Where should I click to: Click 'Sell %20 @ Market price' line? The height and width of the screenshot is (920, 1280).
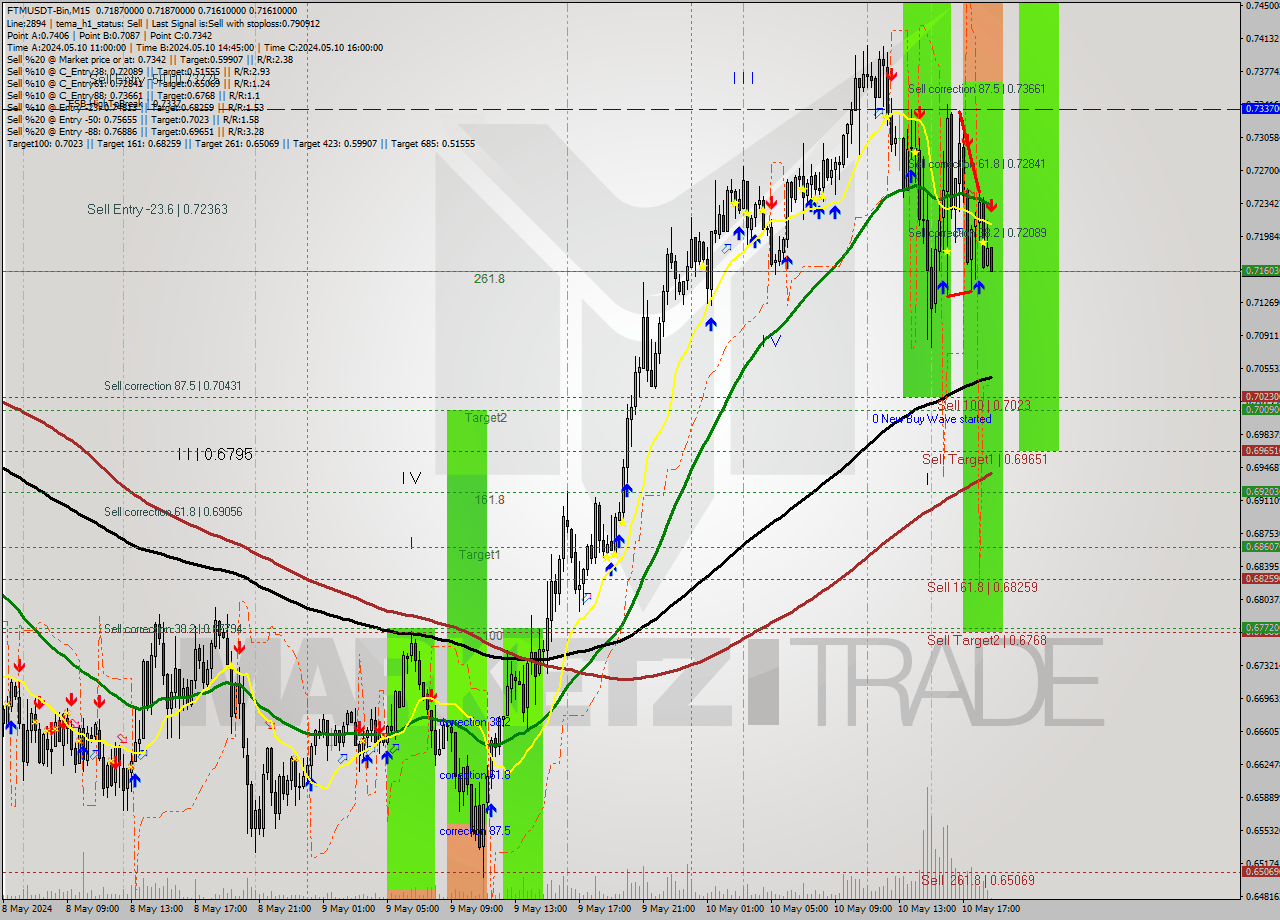click(x=150, y=59)
